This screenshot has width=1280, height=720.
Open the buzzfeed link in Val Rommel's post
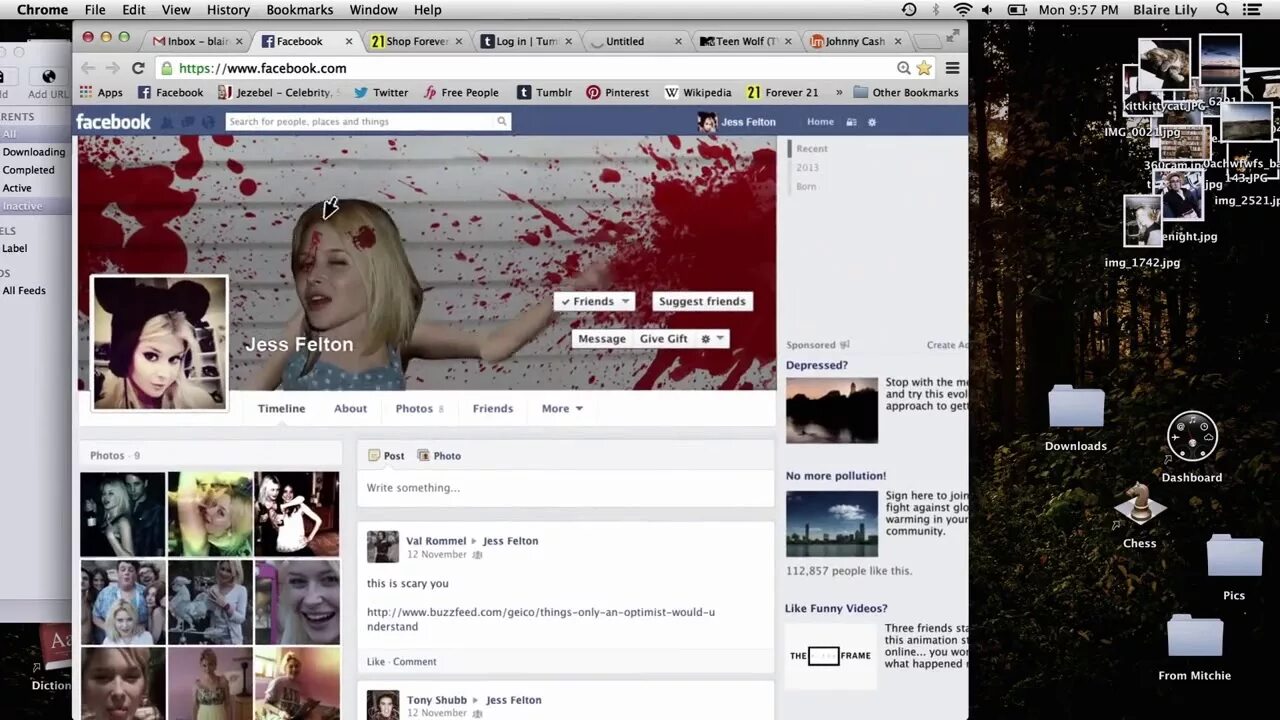click(x=541, y=619)
